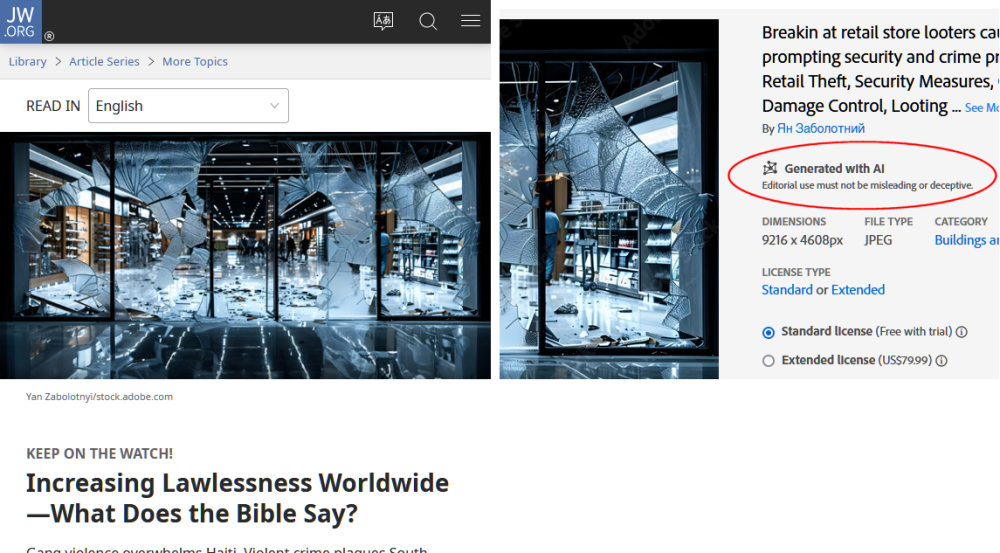Open More Topics in the breadcrumb
The width and height of the screenshot is (1000, 553).
pyautogui.click(x=195, y=62)
